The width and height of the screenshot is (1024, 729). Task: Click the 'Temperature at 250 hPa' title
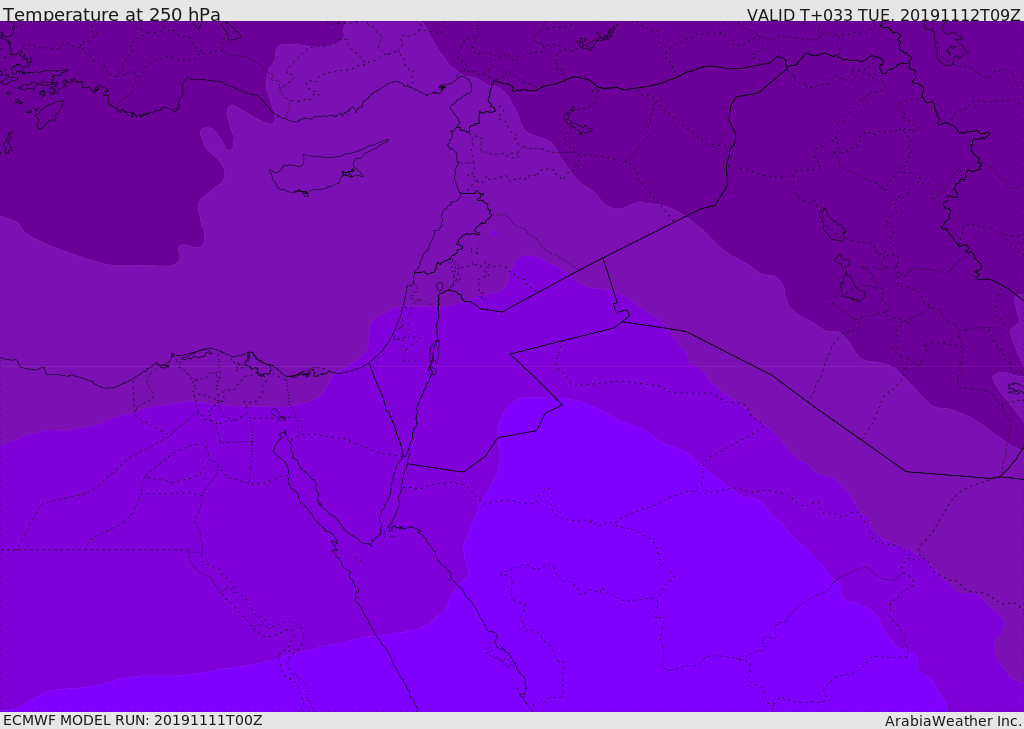112,14
